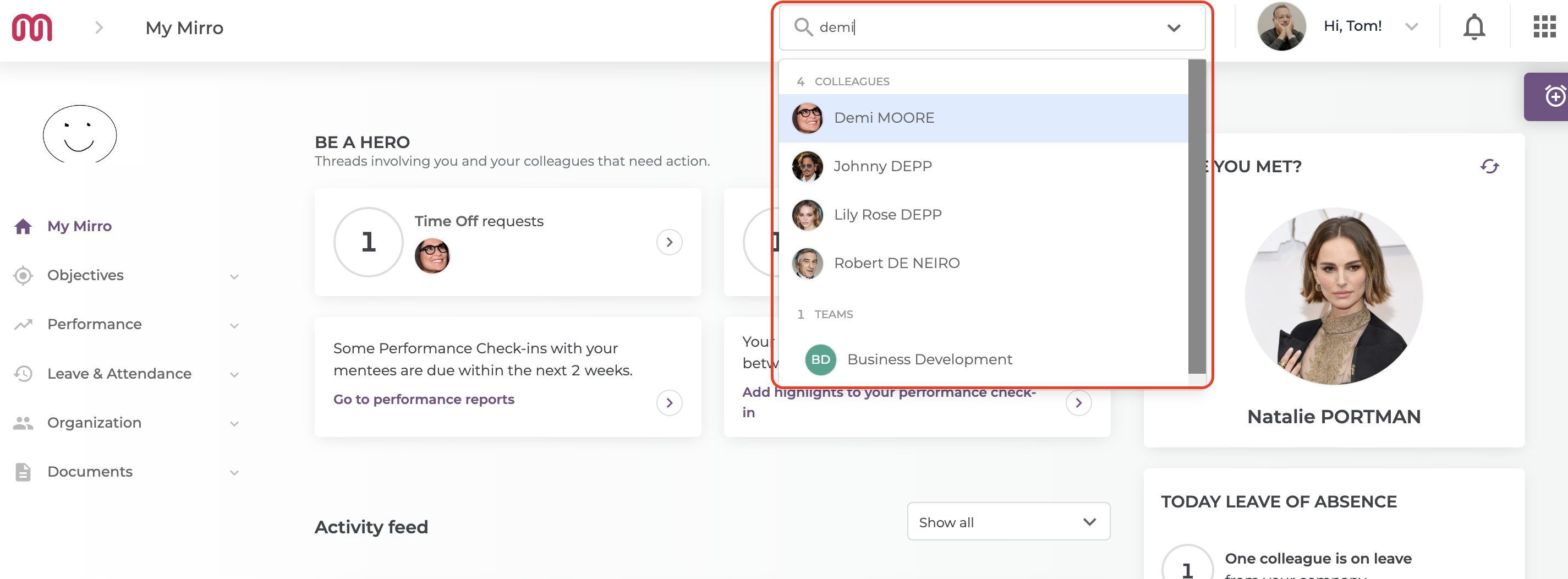Click Go to performance reports link
The image size is (1568, 579).
point(424,400)
